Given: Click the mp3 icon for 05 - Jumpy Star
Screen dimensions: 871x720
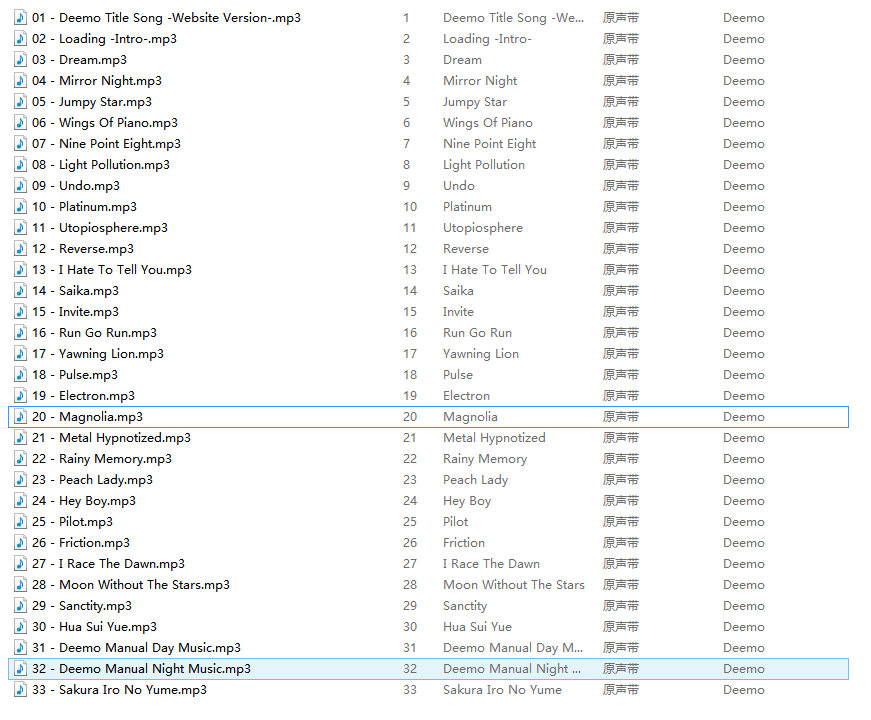Looking at the screenshot, I should 20,102.
